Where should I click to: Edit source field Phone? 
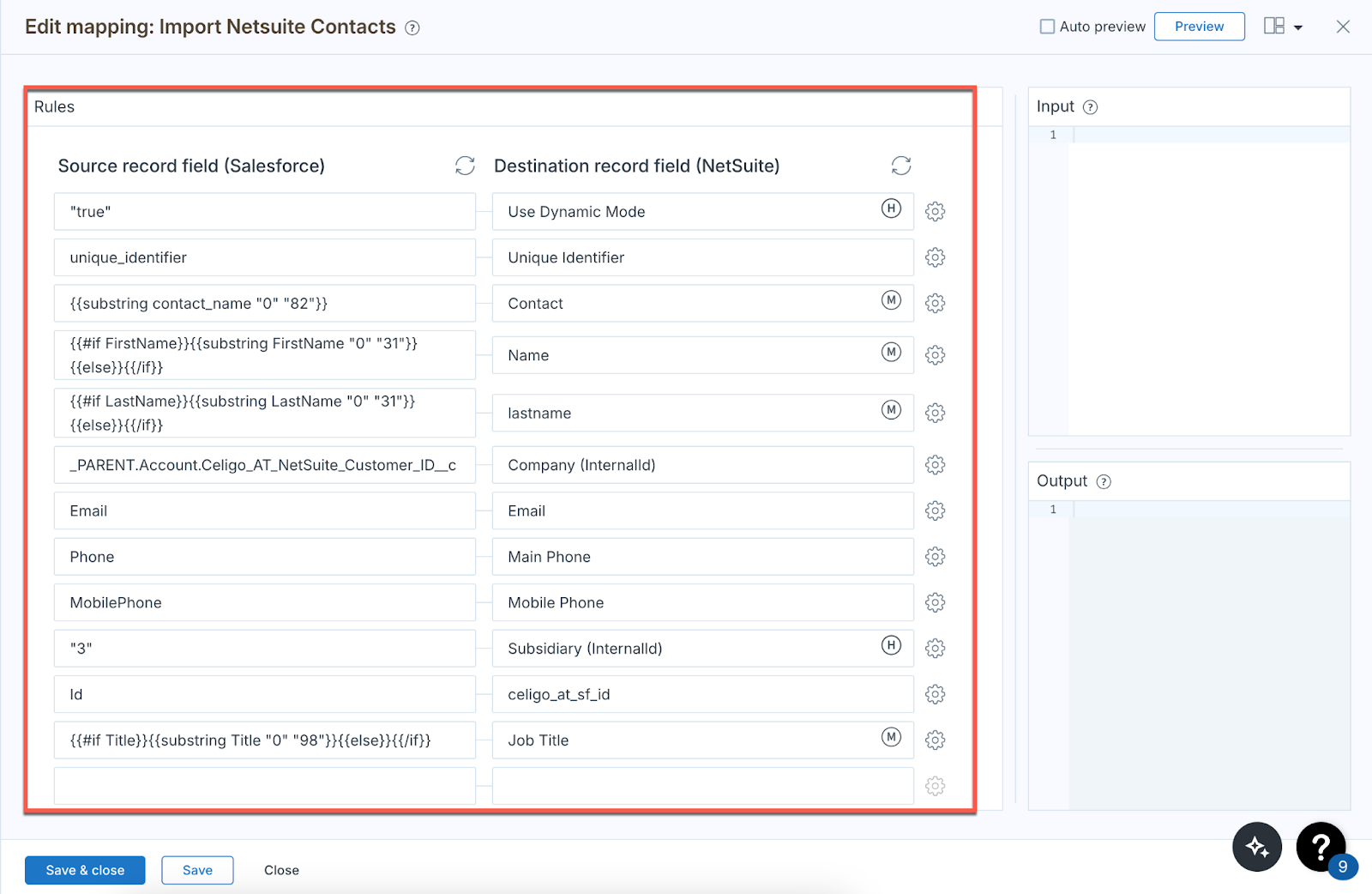coord(264,557)
